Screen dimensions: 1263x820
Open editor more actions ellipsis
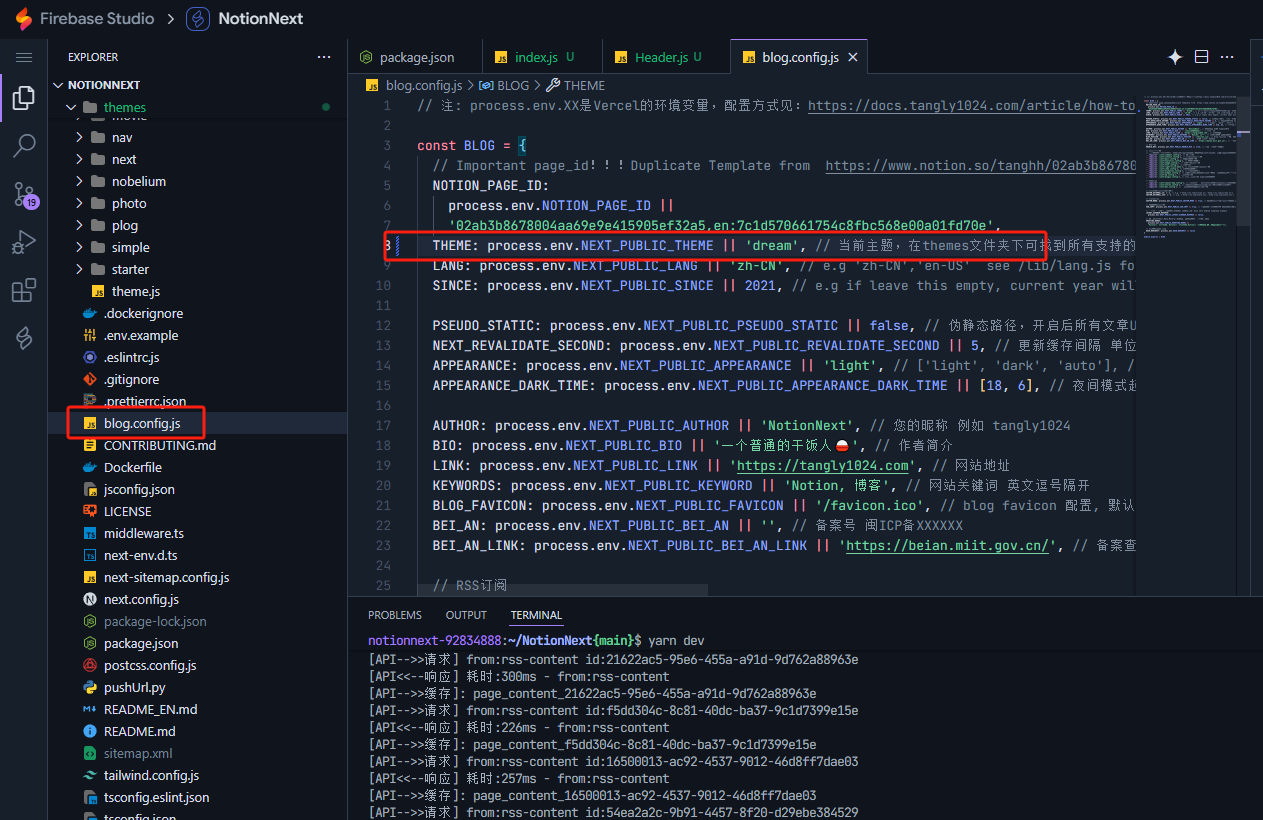pyautogui.click(x=1228, y=57)
